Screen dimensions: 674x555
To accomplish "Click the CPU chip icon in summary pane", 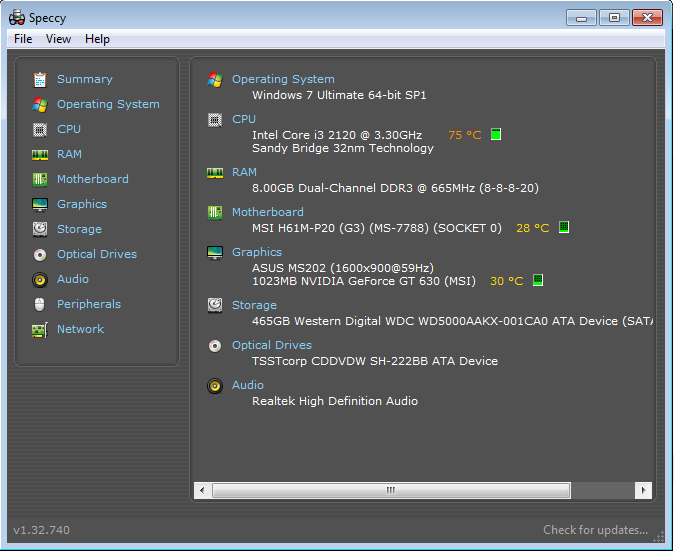I will (215, 120).
